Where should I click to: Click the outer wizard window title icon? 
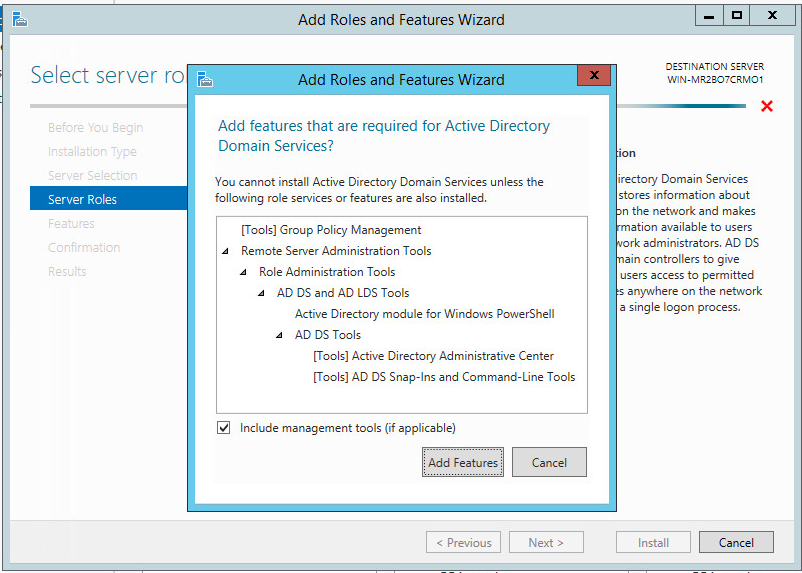19,19
